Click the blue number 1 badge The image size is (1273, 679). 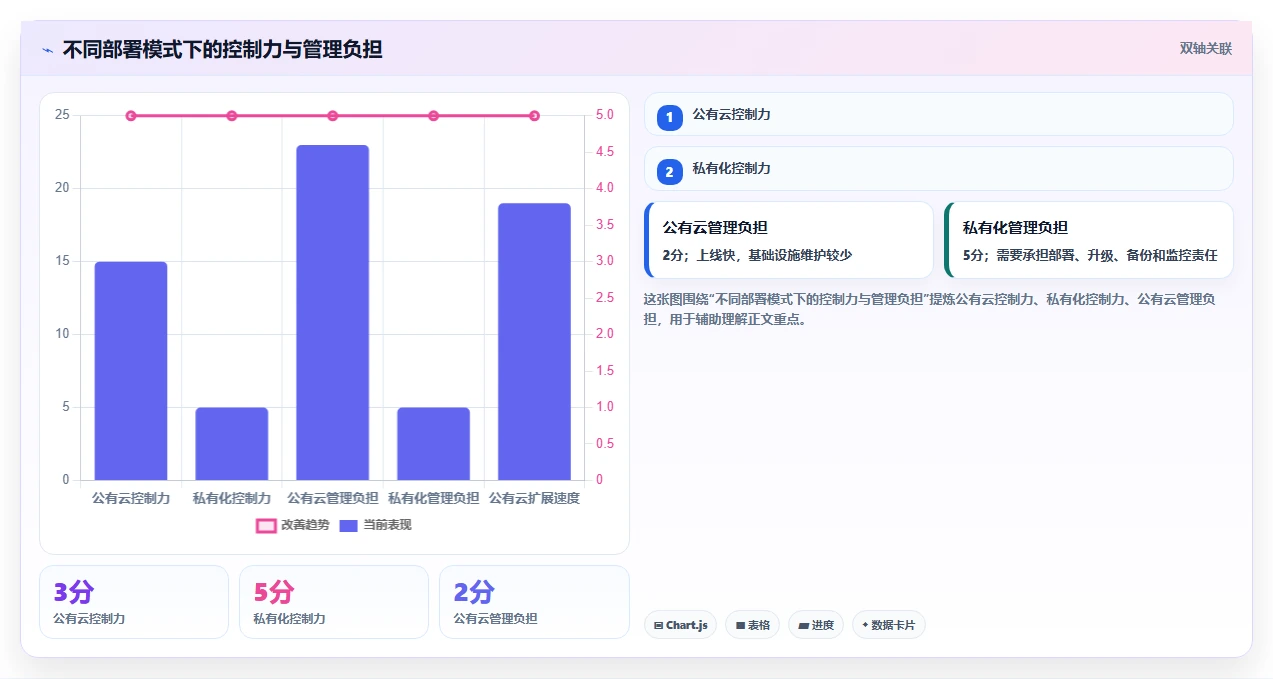[x=670, y=118]
